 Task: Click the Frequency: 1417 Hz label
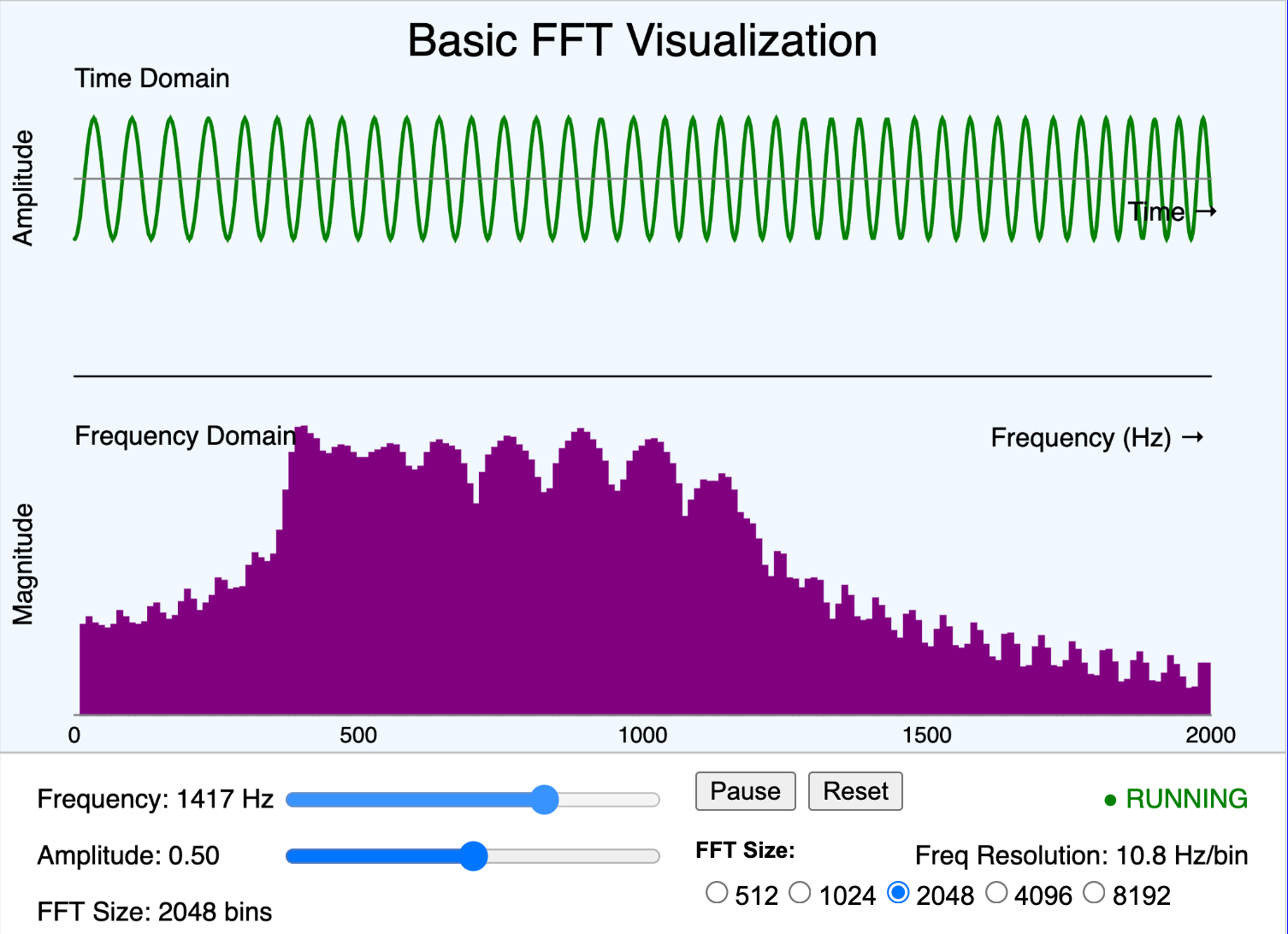pyautogui.click(x=154, y=799)
